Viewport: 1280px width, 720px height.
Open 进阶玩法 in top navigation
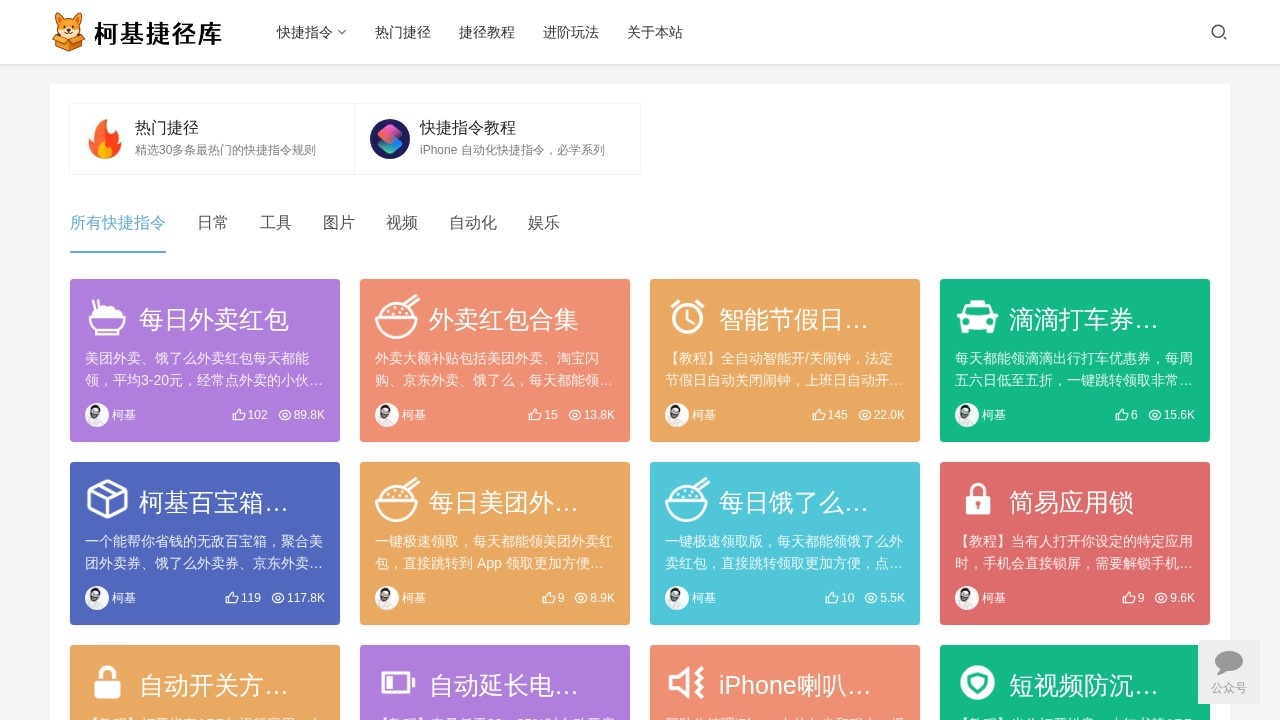click(x=571, y=32)
